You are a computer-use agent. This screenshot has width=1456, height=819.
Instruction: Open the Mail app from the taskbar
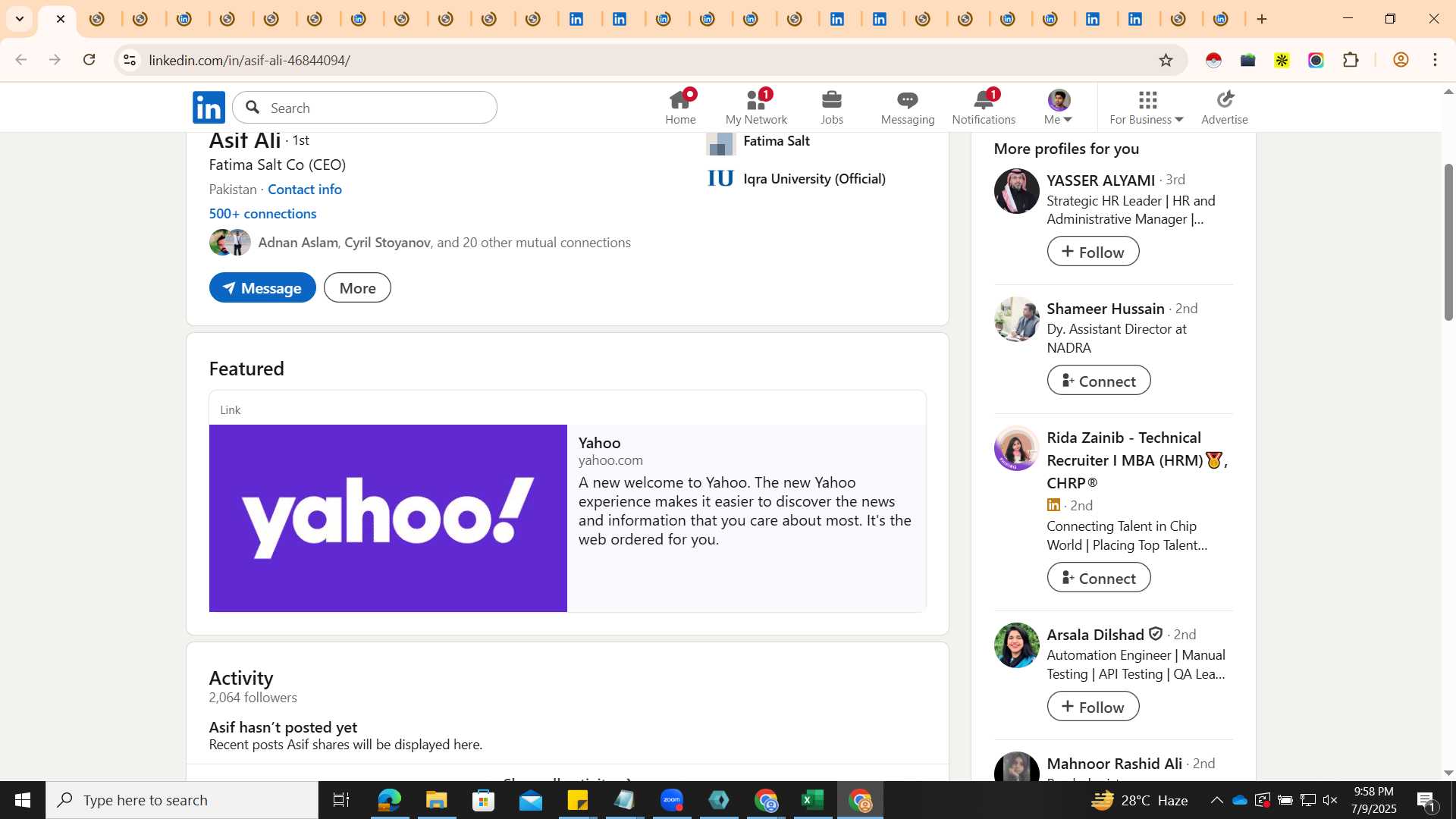(x=530, y=800)
